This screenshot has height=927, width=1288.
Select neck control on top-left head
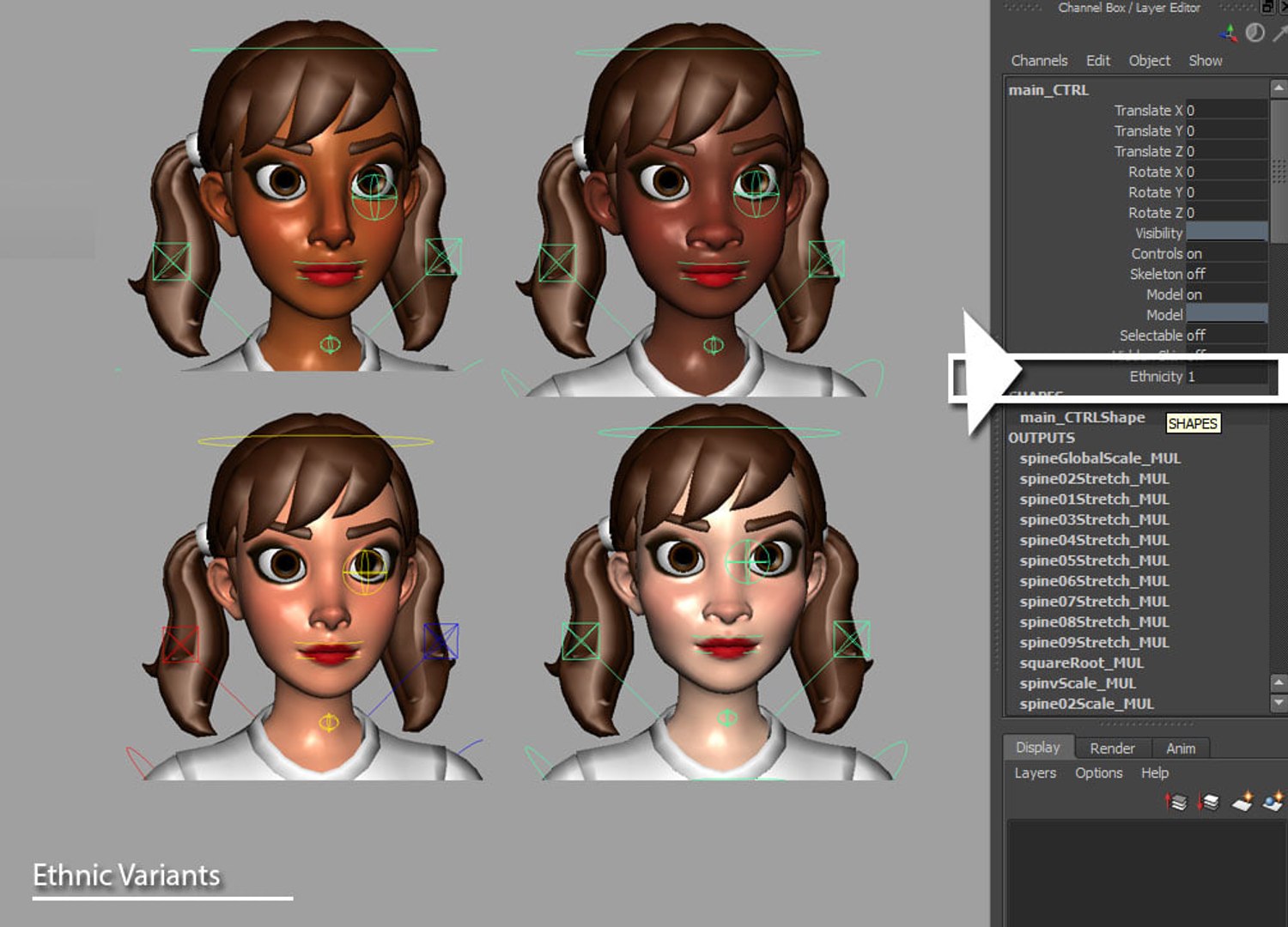330,345
